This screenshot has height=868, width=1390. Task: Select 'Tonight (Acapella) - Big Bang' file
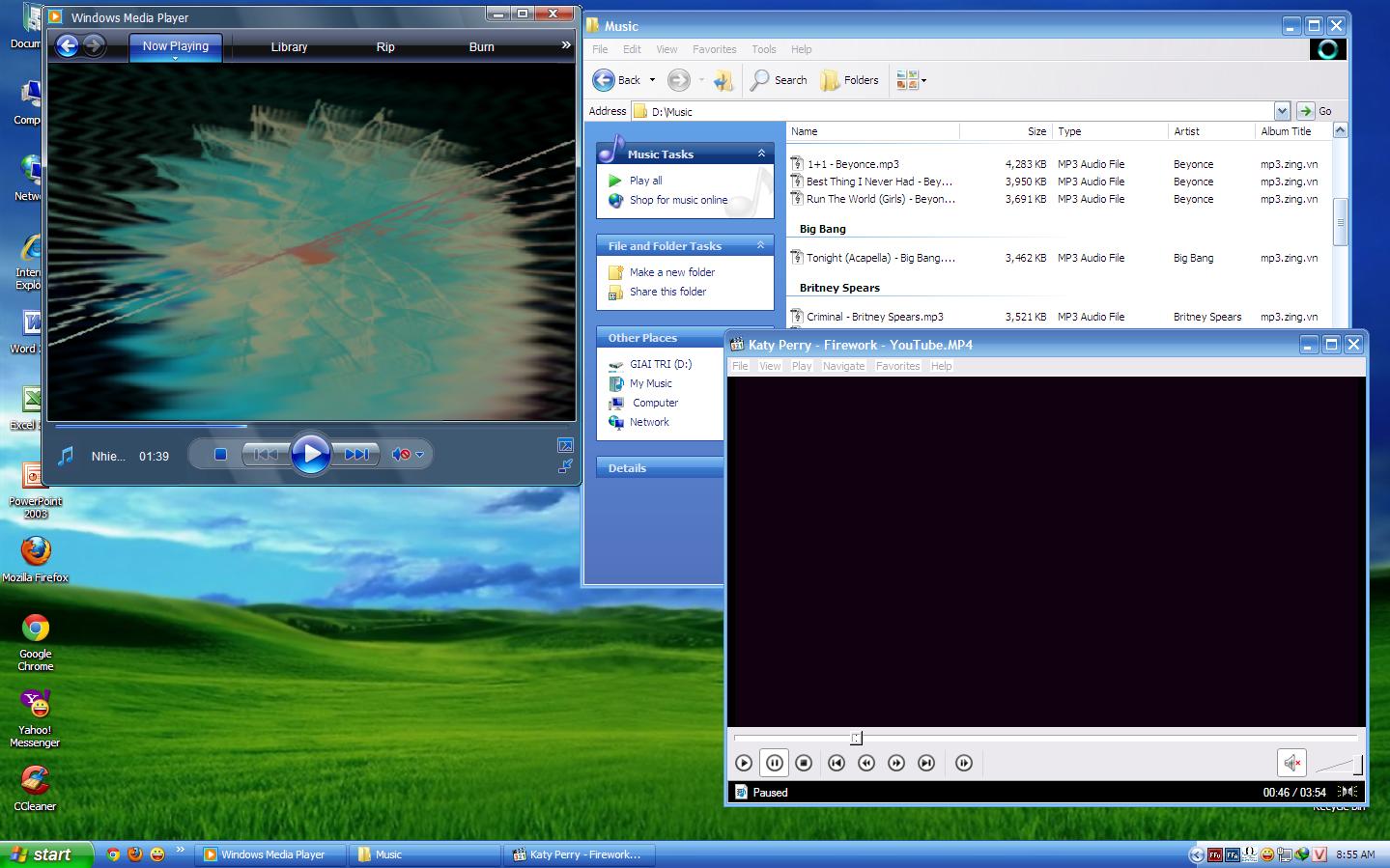pos(880,258)
